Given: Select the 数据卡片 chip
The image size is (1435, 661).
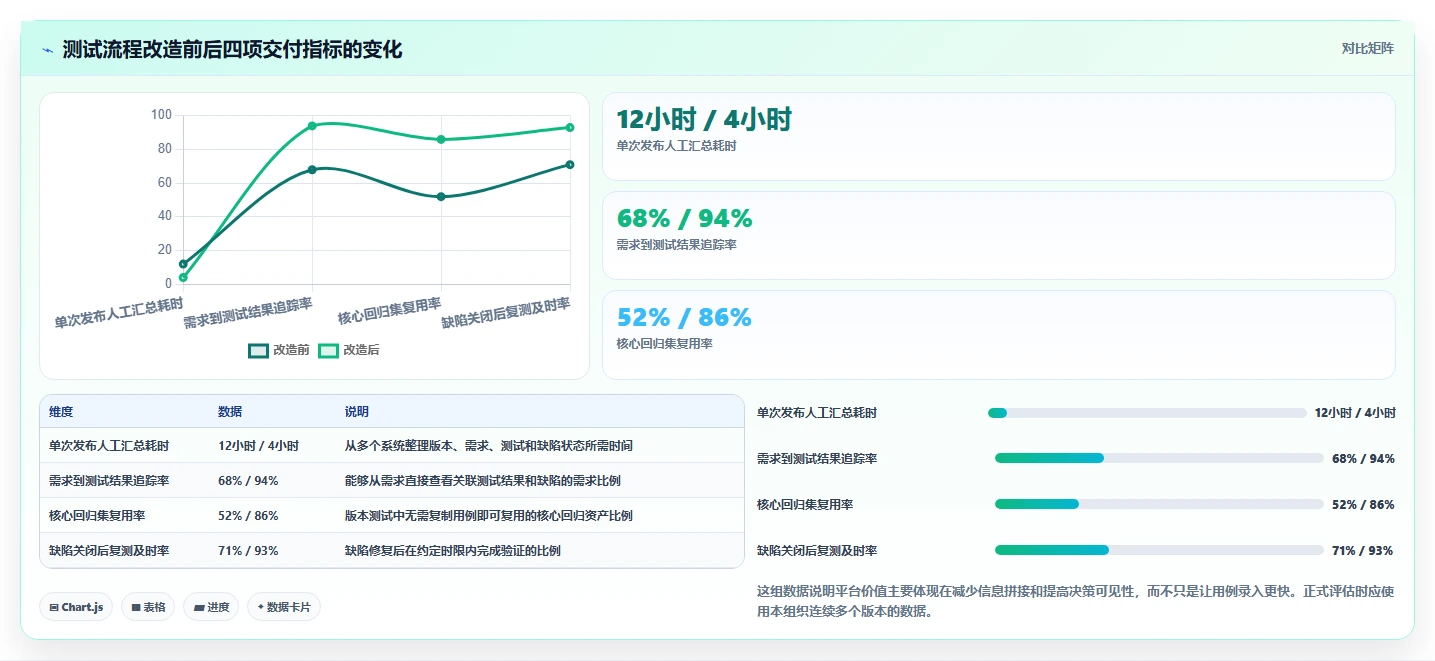Looking at the screenshot, I should coord(284,607).
